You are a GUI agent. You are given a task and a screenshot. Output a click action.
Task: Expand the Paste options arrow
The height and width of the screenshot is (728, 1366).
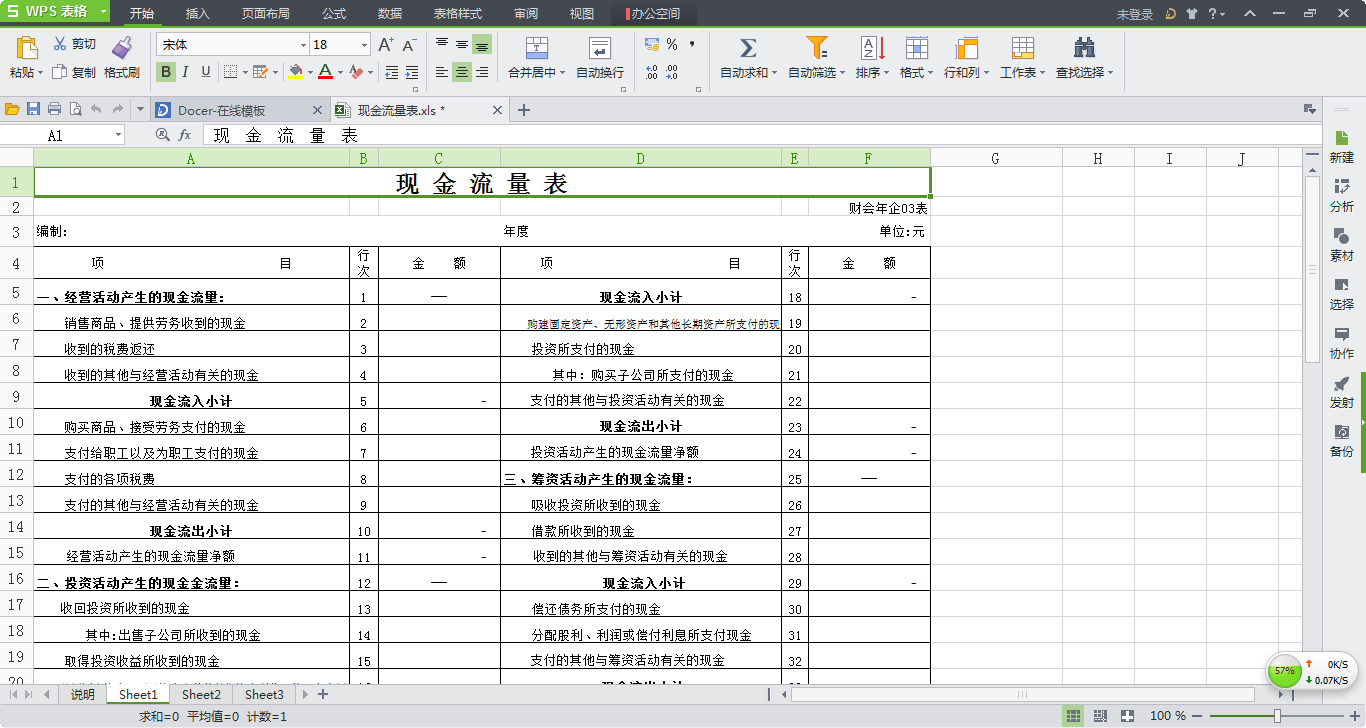42,73
